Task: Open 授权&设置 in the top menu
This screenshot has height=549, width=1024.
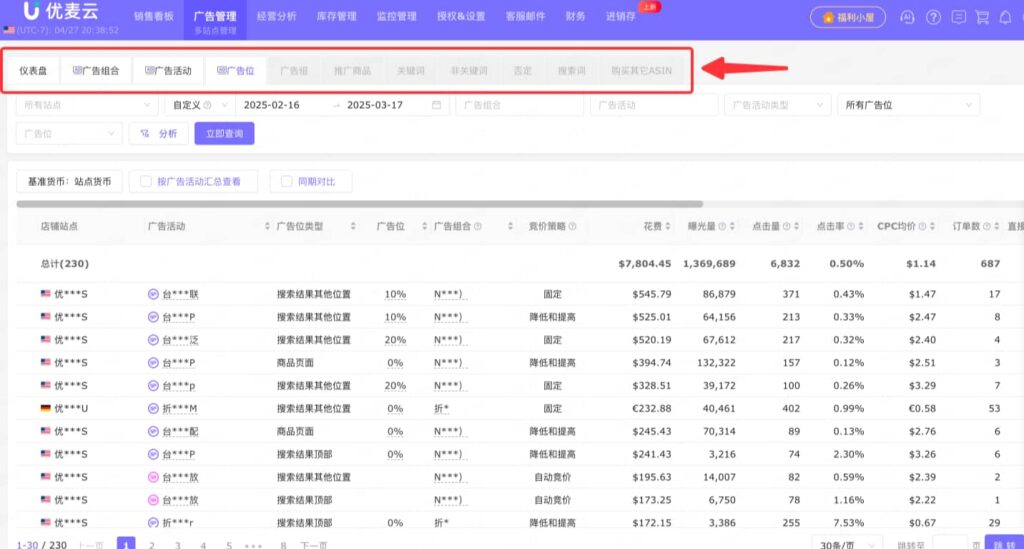Action: pyautogui.click(x=461, y=16)
